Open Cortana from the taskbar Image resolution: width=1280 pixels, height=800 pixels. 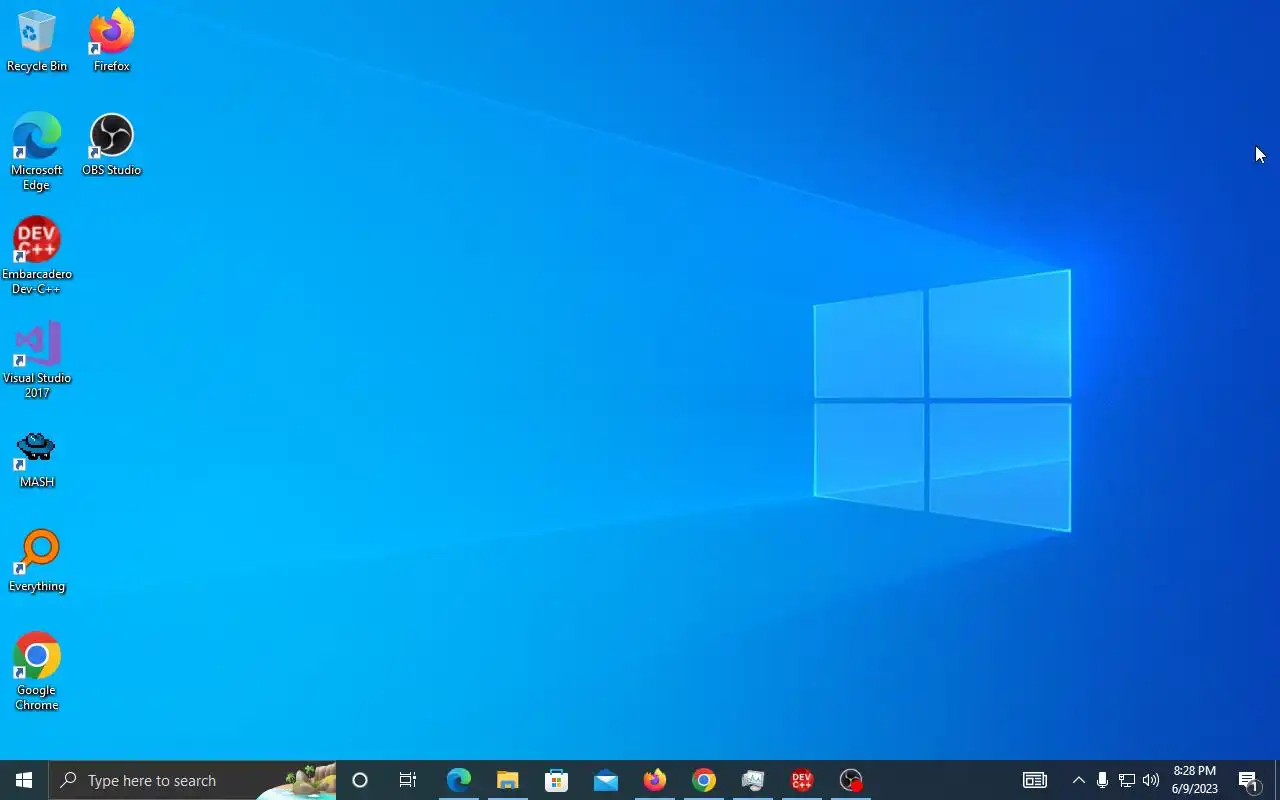click(x=360, y=780)
